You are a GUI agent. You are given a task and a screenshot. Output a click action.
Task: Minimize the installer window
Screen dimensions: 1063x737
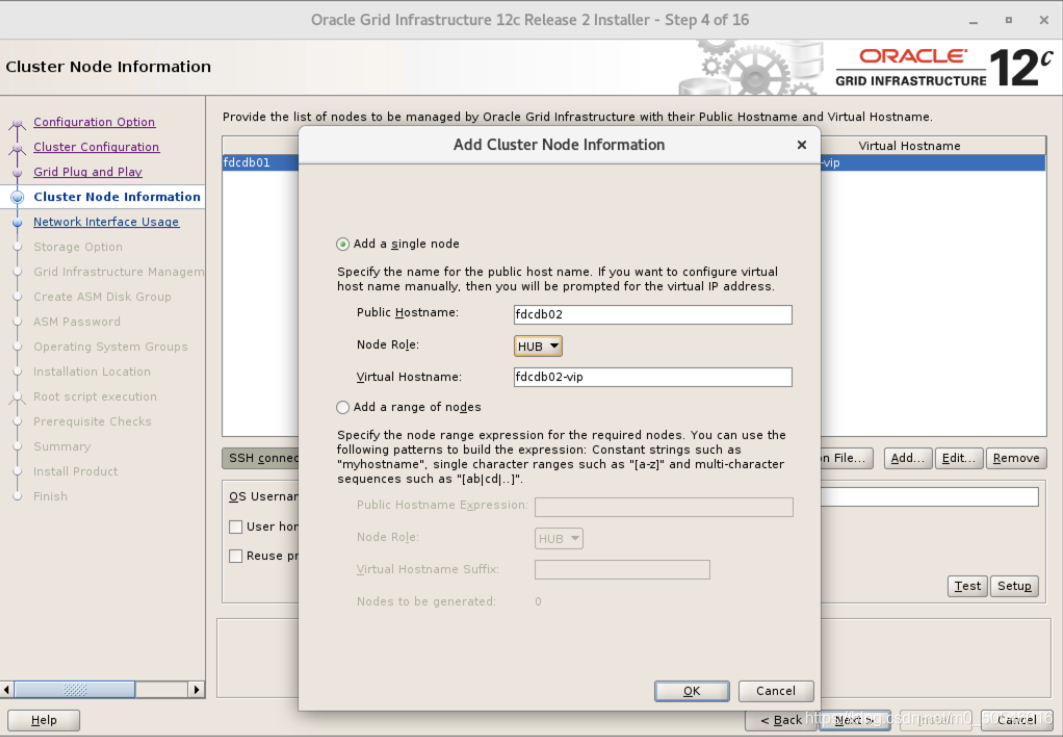[x=974, y=20]
